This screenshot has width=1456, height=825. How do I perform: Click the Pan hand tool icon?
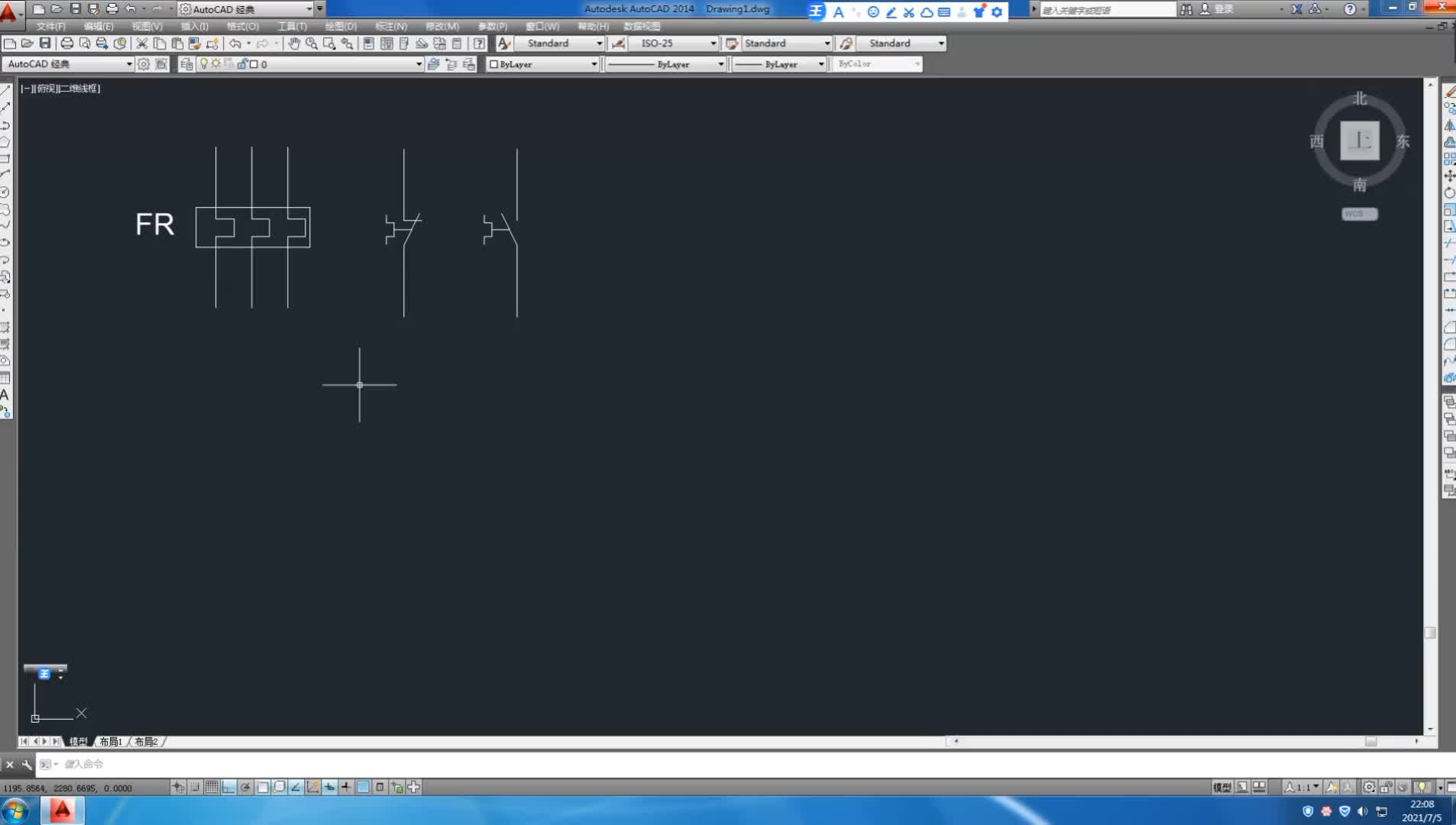[x=294, y=44]
